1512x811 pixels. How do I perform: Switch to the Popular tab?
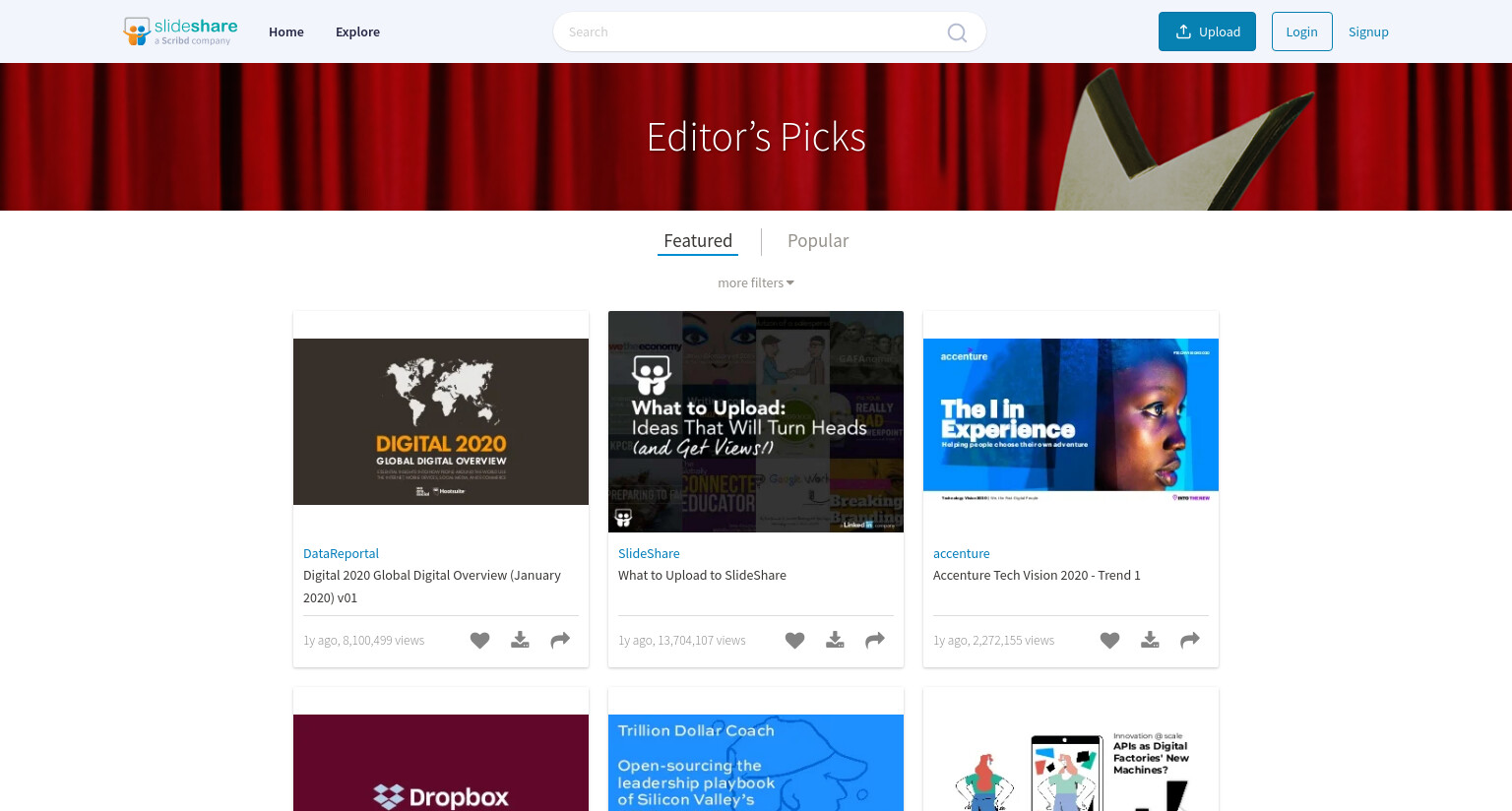tap(818, 241)
